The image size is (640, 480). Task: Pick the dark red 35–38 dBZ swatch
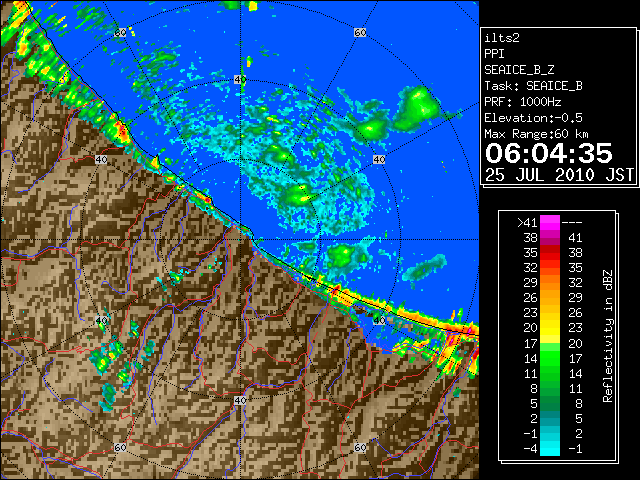pyautogui.click(x=550, y=253)
